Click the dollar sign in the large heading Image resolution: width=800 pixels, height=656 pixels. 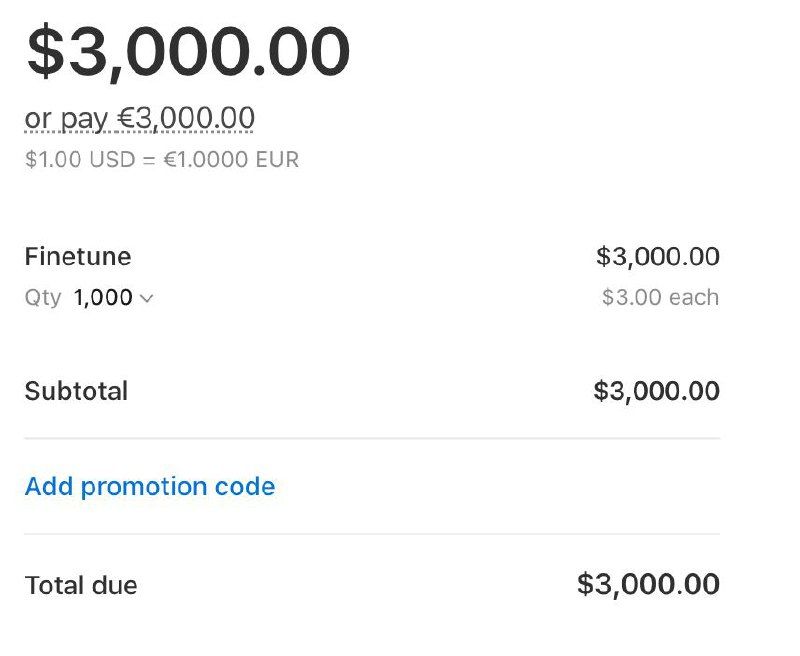pyautogui.click(x=43, y=52)
